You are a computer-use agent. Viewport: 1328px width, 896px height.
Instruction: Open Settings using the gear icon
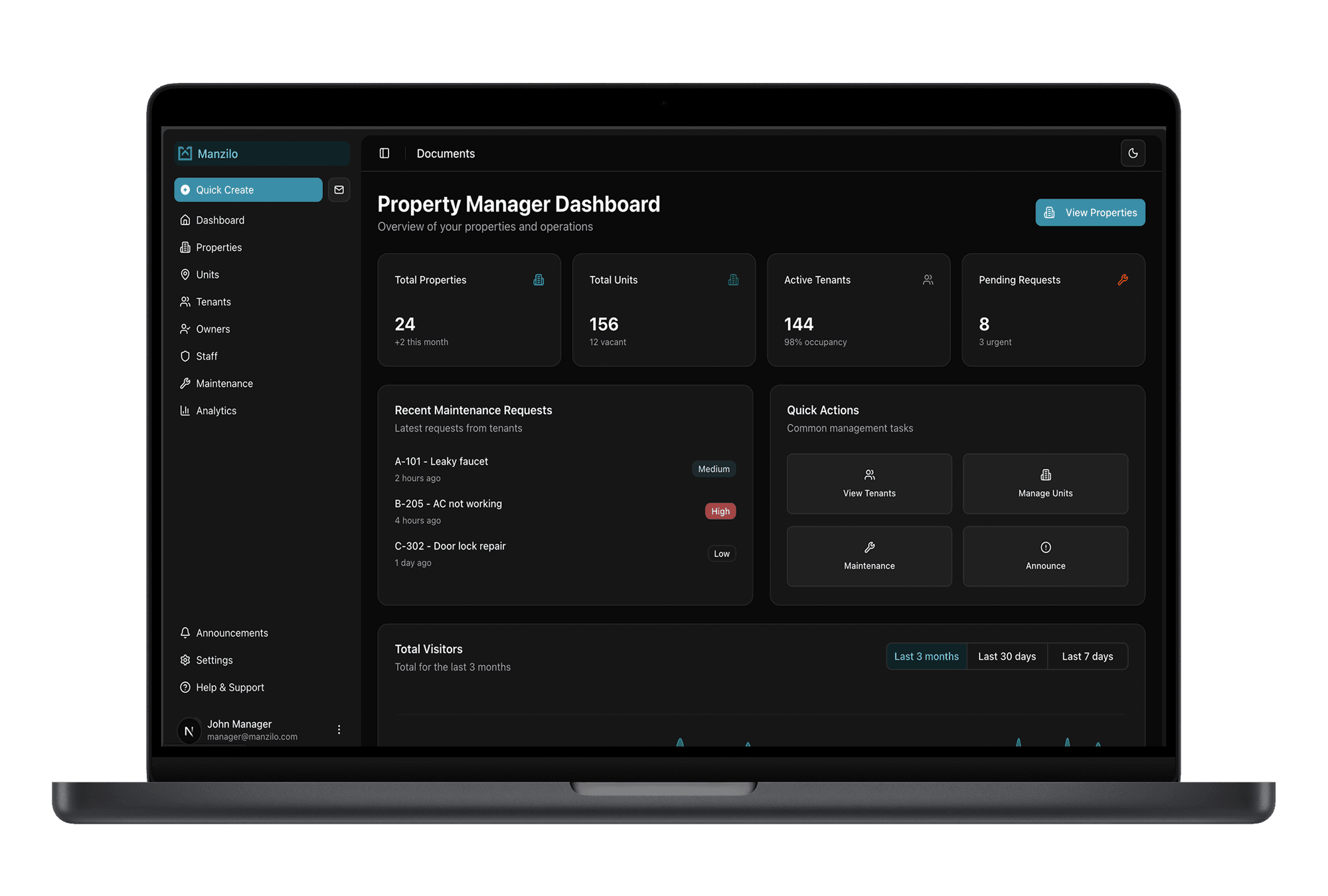[185, 660]
